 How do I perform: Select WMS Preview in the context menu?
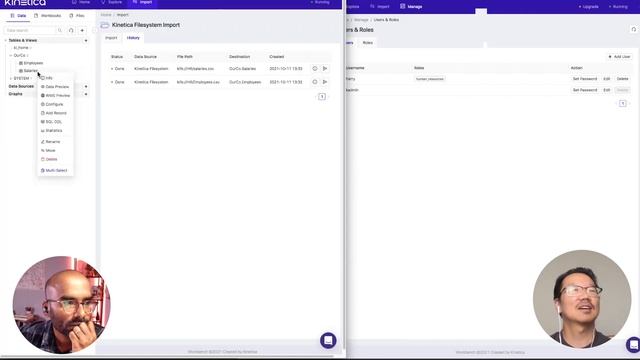[x=56, y=96]
